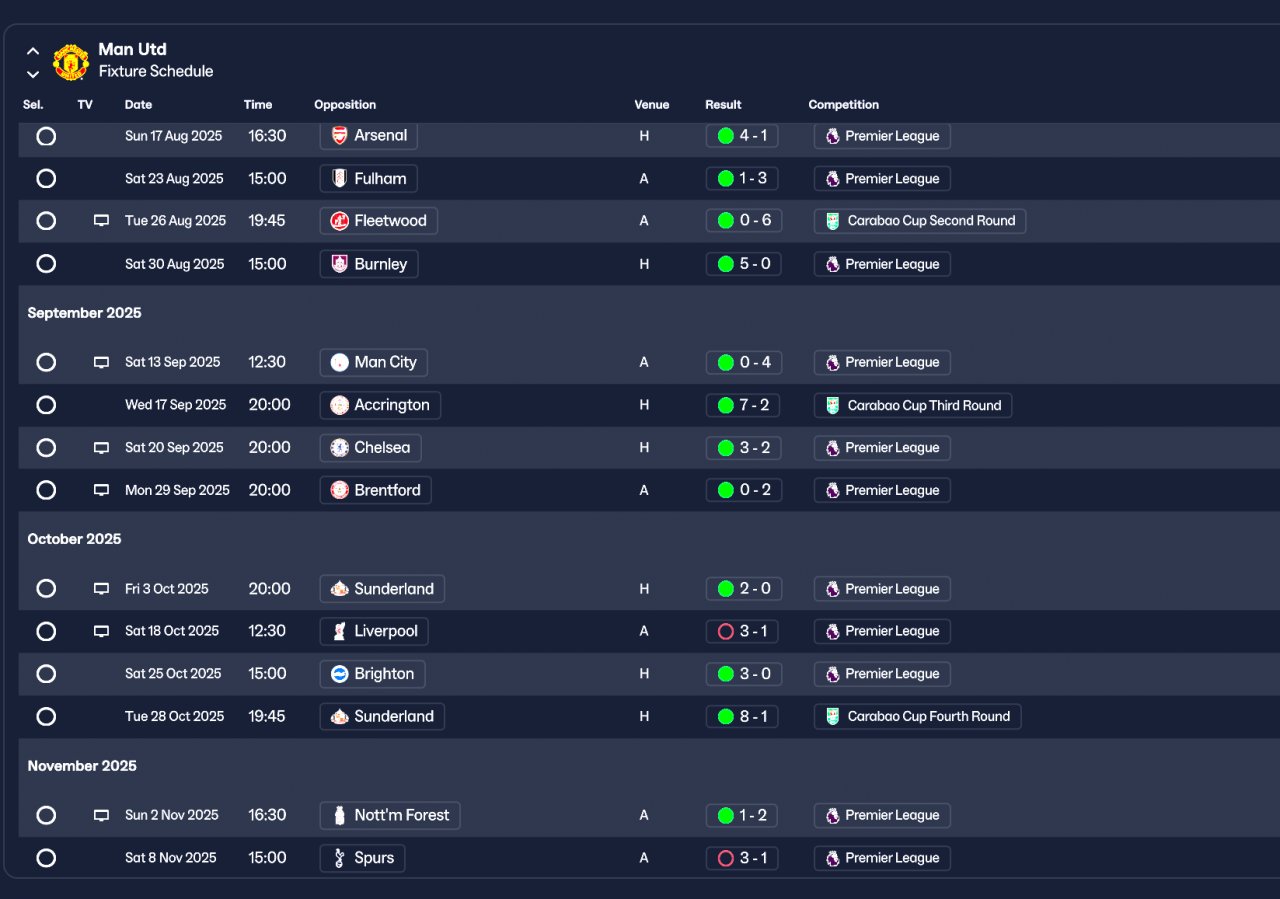Open the Brighton opposition button
Image resolution: width=1280 pixels, height=899 pixels.
coord(373,674)
